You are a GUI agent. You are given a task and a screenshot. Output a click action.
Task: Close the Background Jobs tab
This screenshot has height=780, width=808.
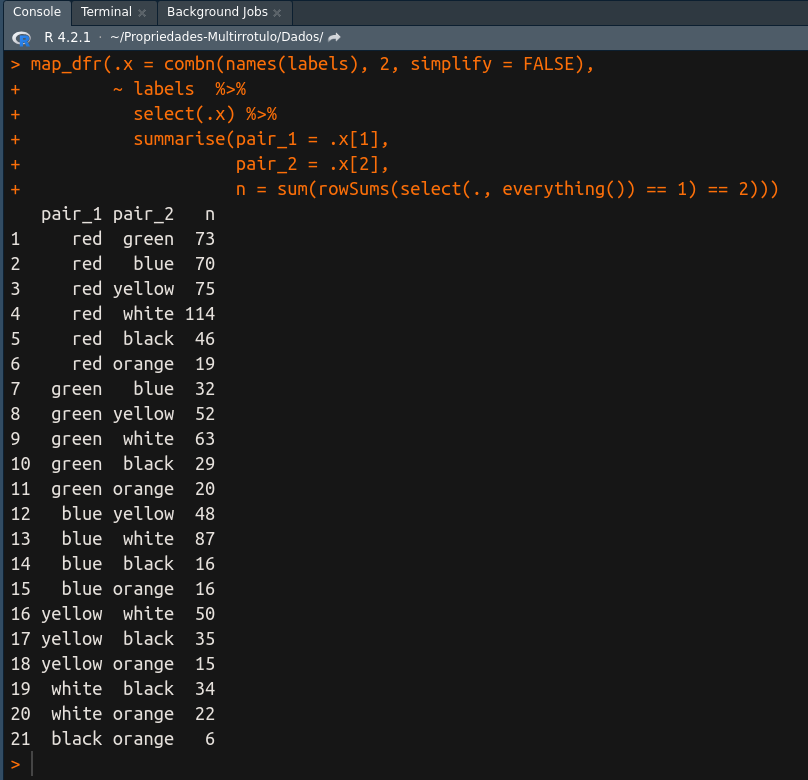click(277, 13)
